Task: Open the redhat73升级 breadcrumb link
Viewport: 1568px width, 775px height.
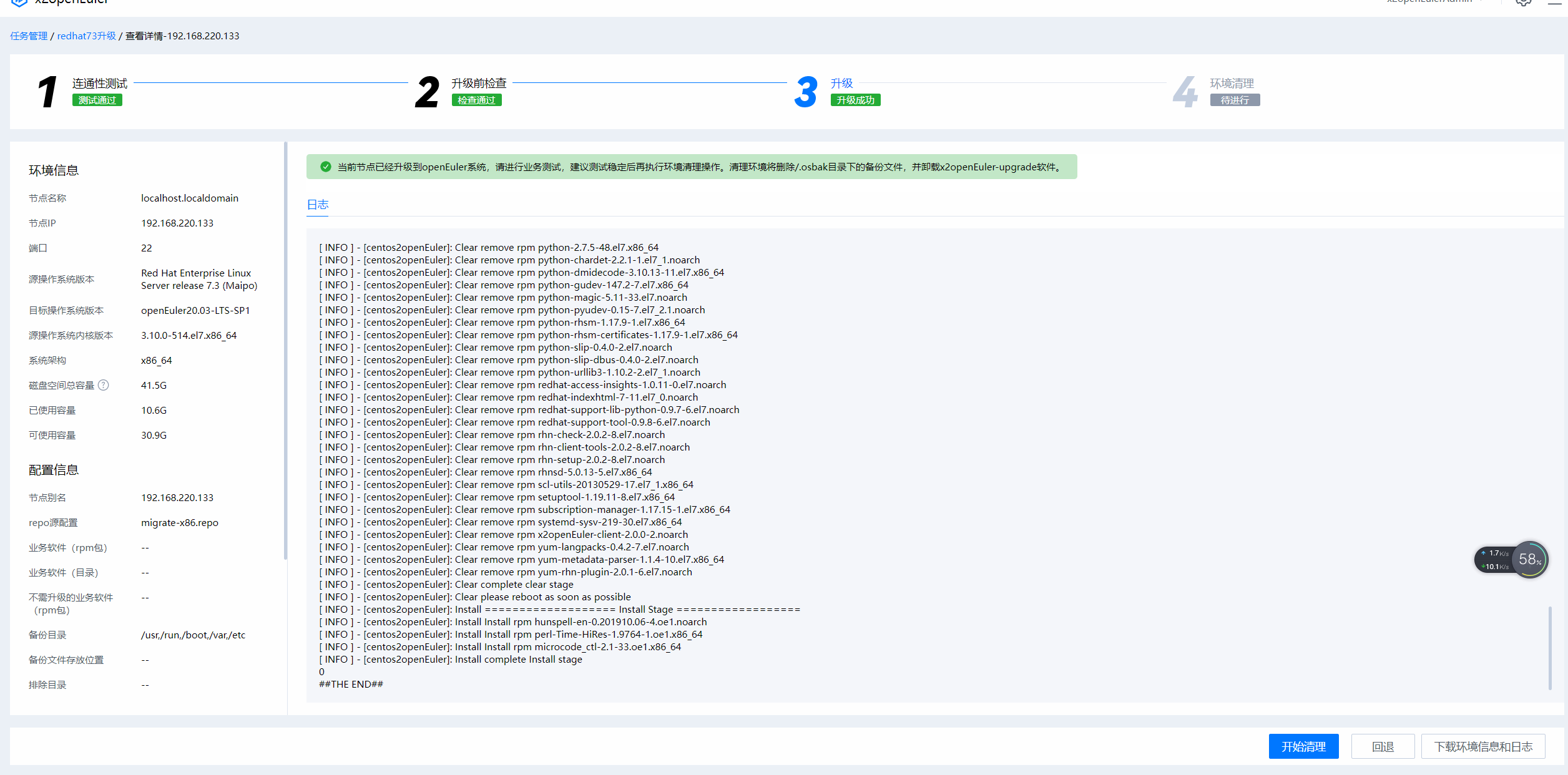Action: click(86, 36)
